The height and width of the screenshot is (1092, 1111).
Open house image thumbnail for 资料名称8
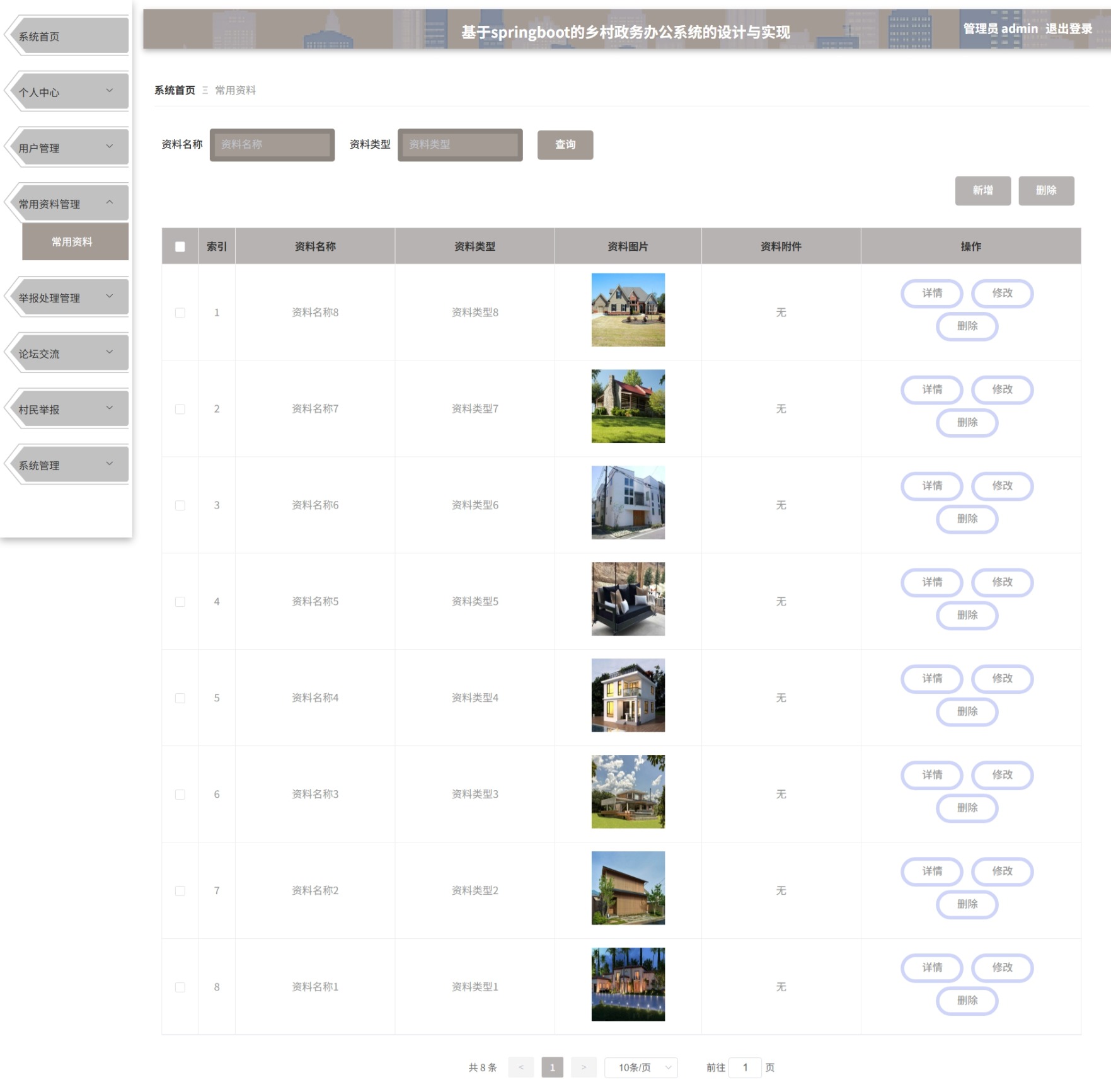628,309
